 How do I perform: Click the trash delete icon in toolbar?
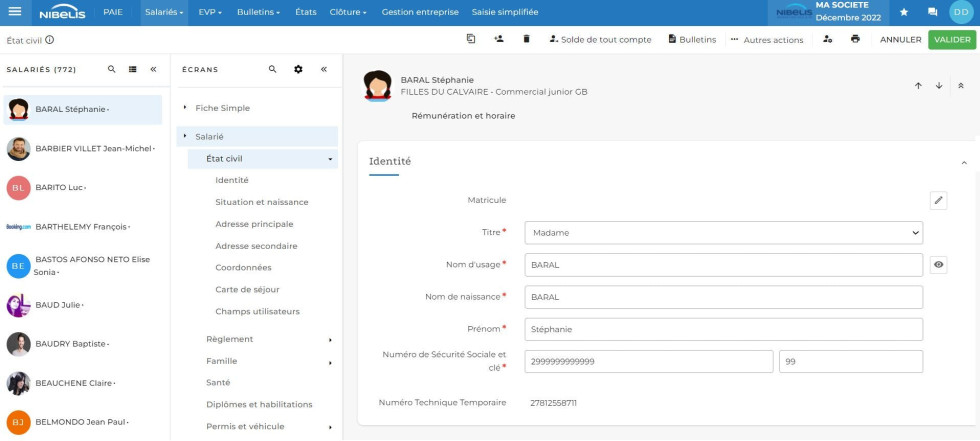tap(527, 39)
